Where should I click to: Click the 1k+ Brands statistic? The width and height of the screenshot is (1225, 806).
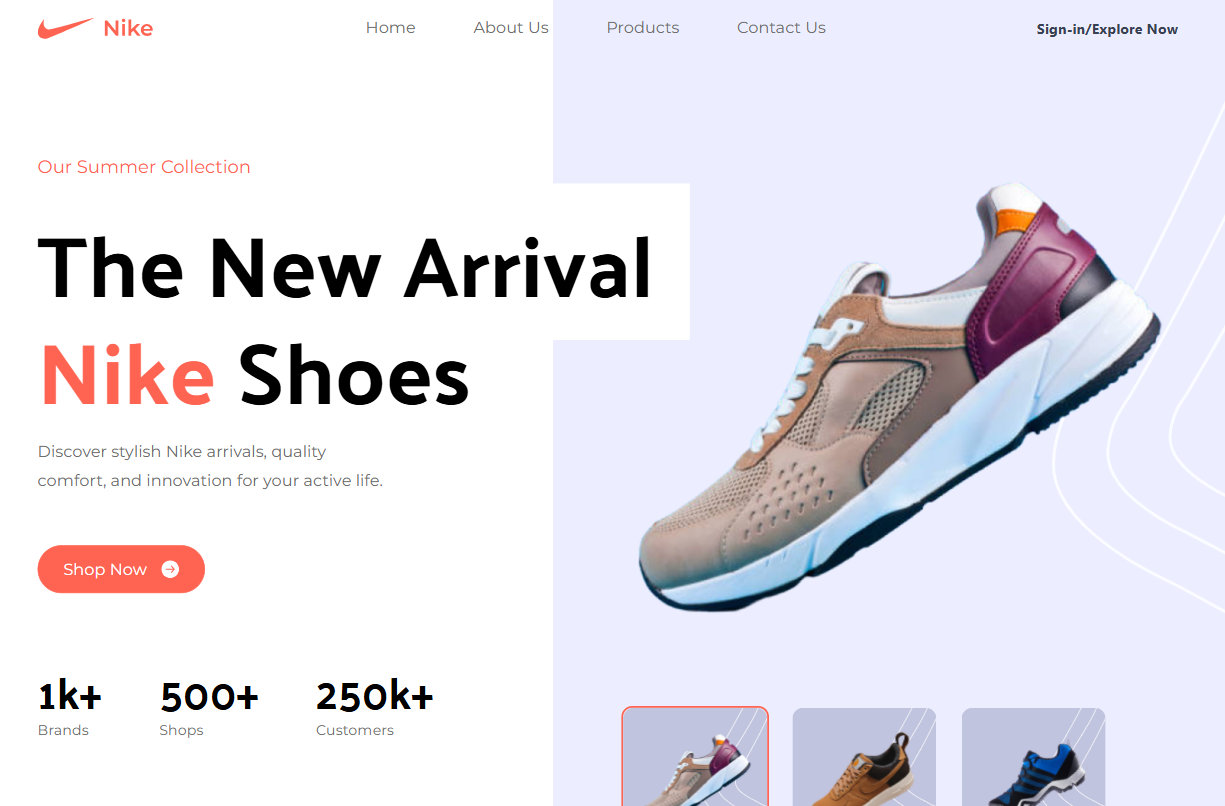(x=69, y=708)
